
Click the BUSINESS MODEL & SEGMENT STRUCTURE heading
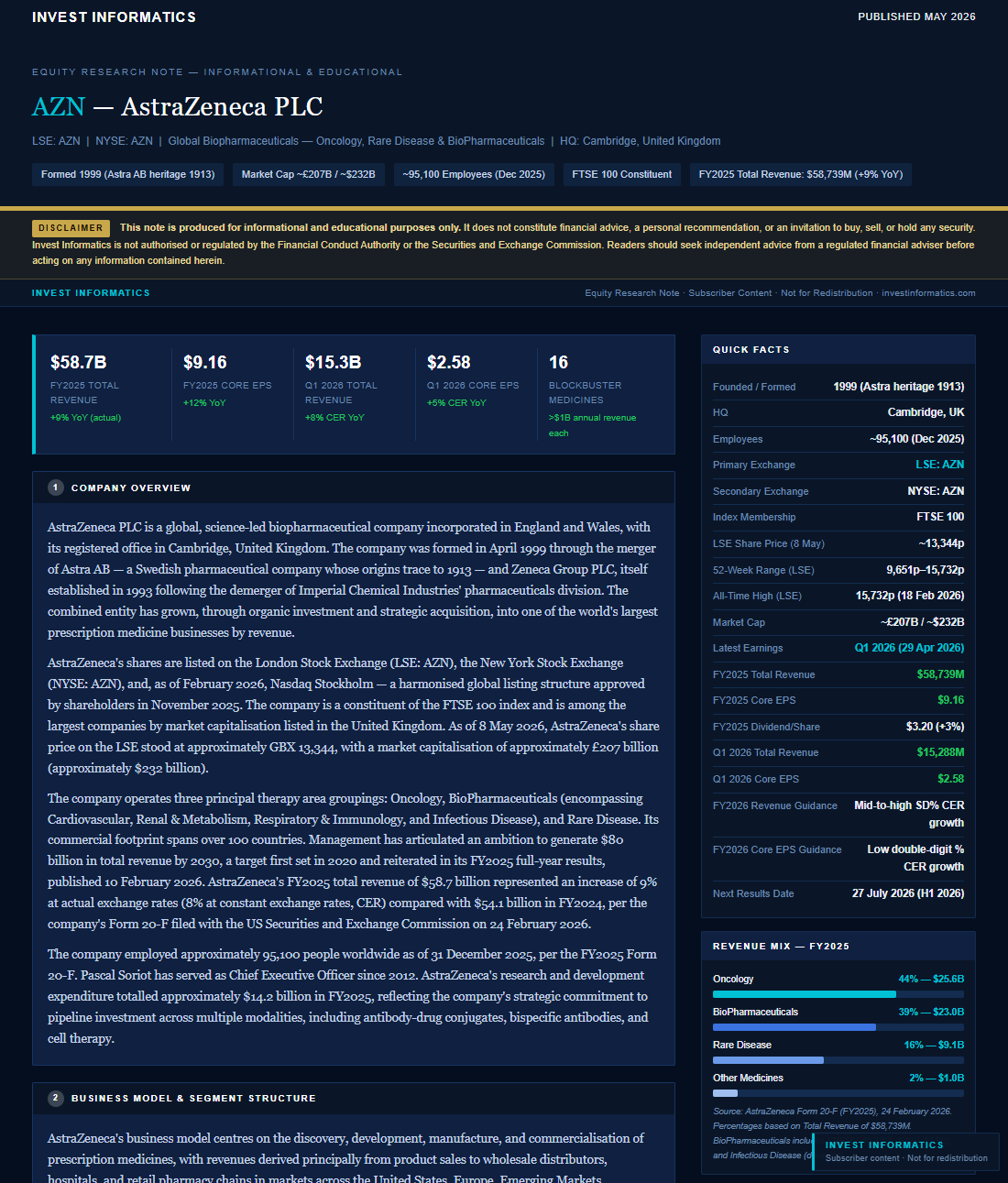coord(193,1099)
